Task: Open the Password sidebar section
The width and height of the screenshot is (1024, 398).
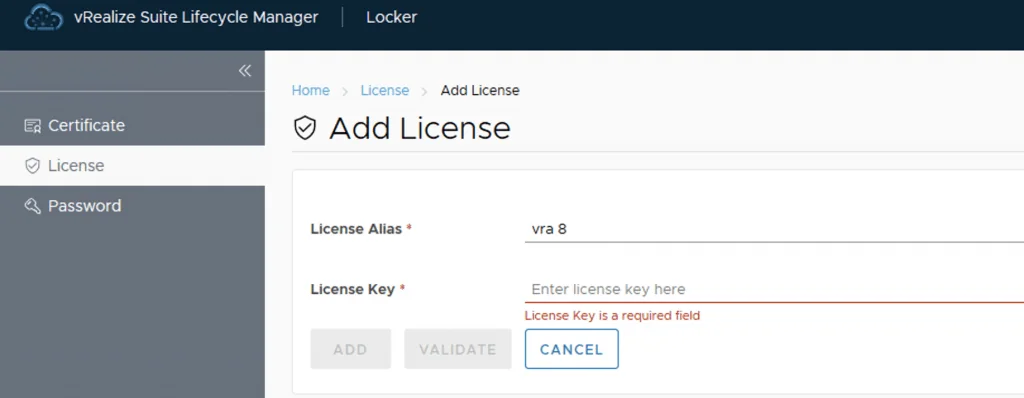Action: point(132,206)
